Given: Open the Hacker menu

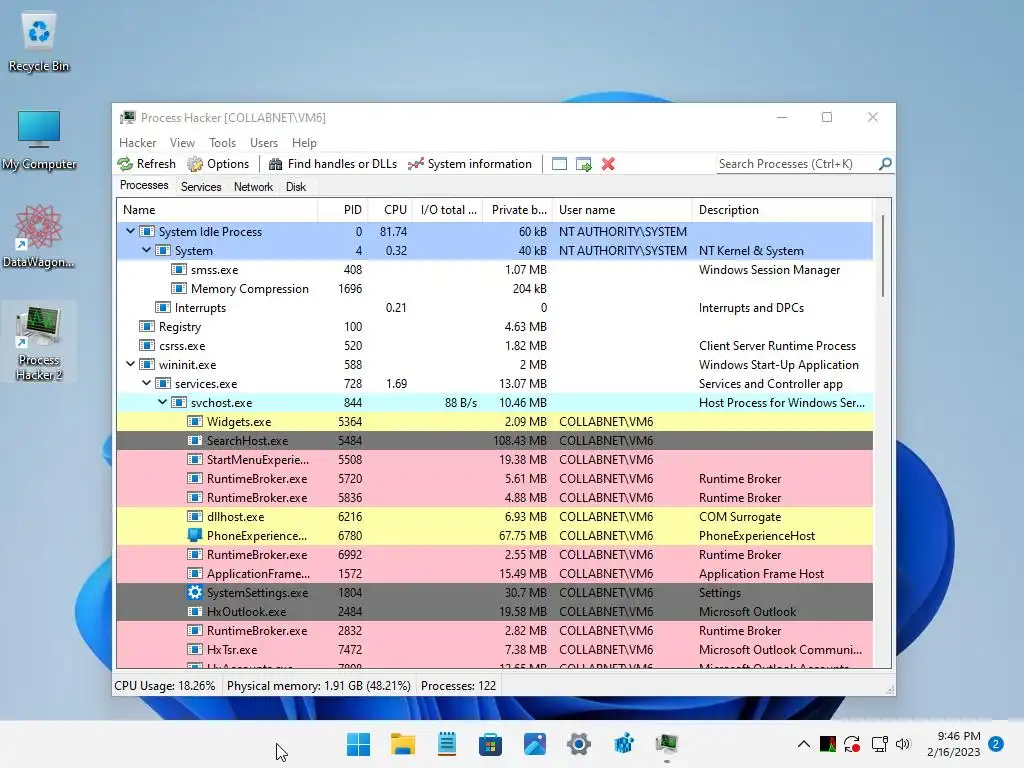Looking at the screenshot, I should click(137, 142).
